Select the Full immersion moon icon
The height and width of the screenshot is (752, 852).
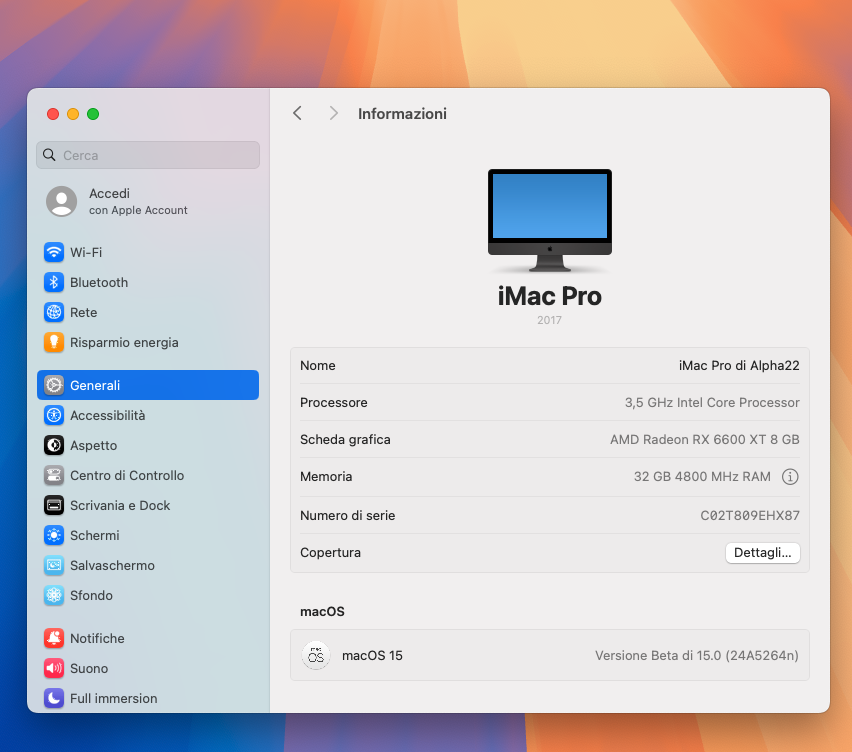[54, 698]
